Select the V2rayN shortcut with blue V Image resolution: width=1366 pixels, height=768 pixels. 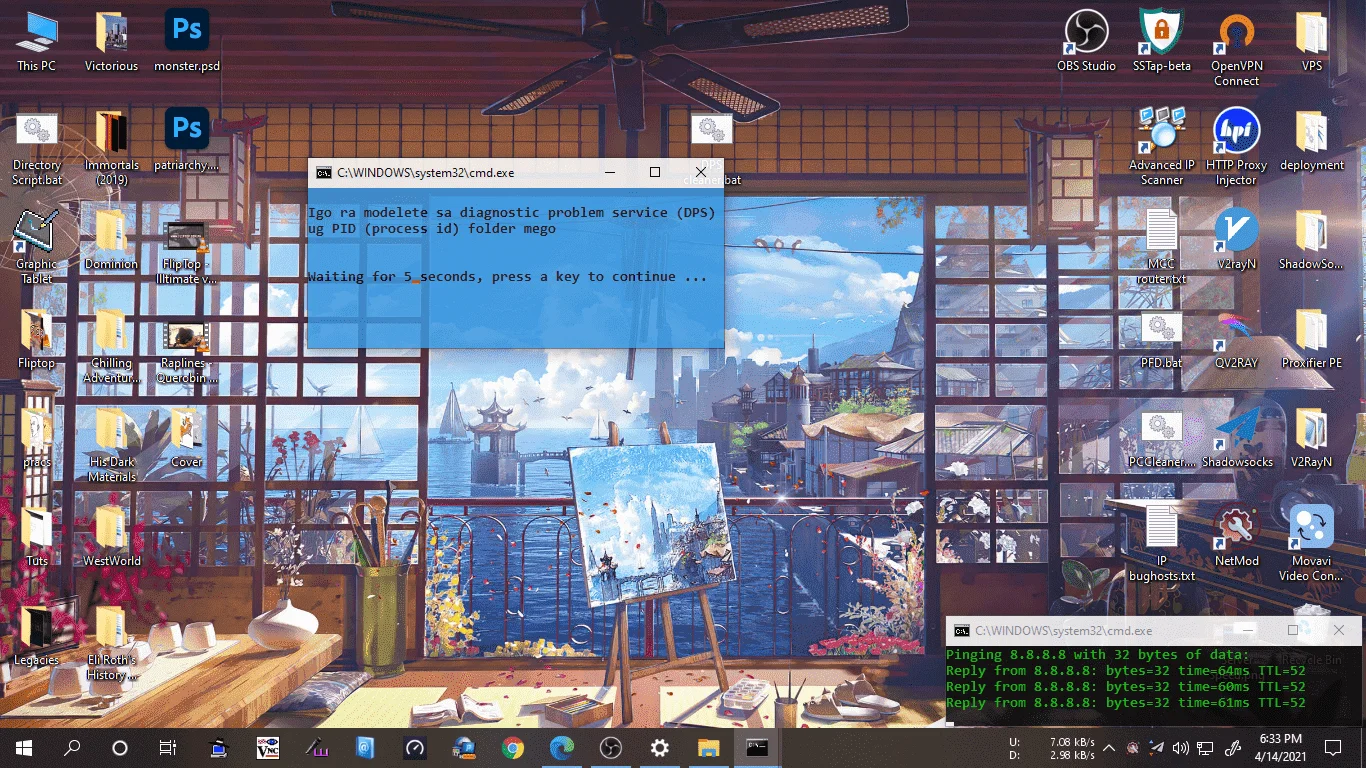point(1237,240)
